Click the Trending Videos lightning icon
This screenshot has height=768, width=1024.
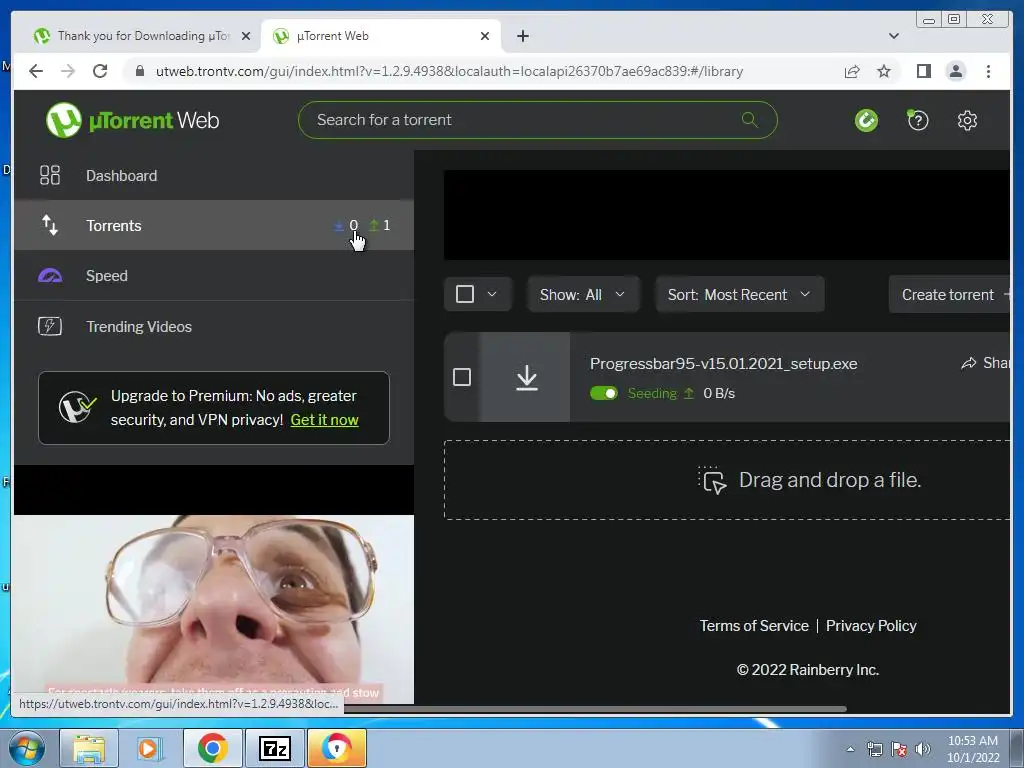(50, 326)
